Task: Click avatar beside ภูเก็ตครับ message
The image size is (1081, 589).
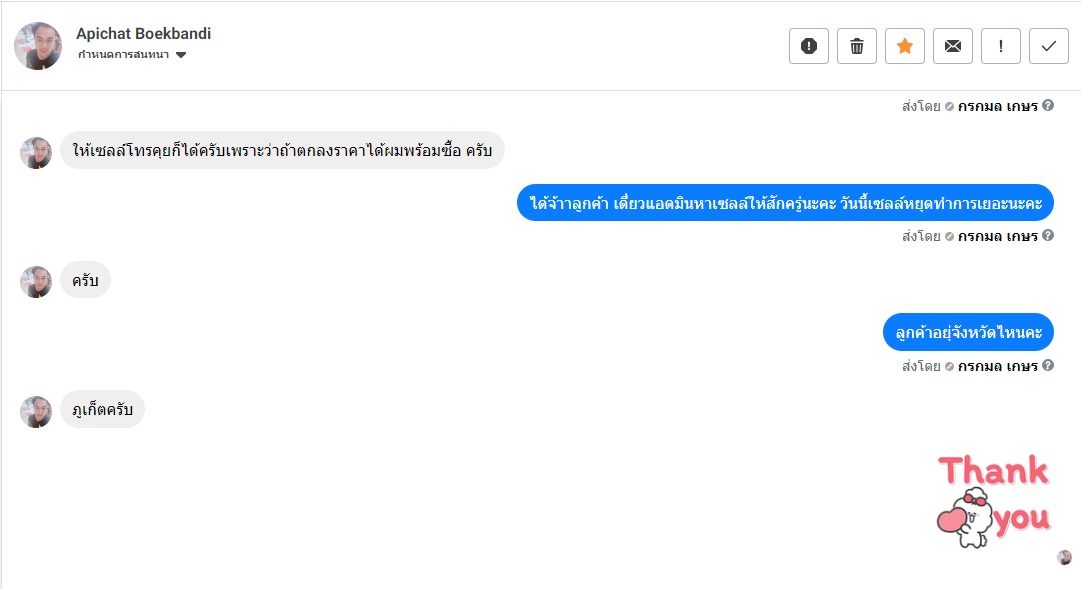Action: (x=36, y=412)
